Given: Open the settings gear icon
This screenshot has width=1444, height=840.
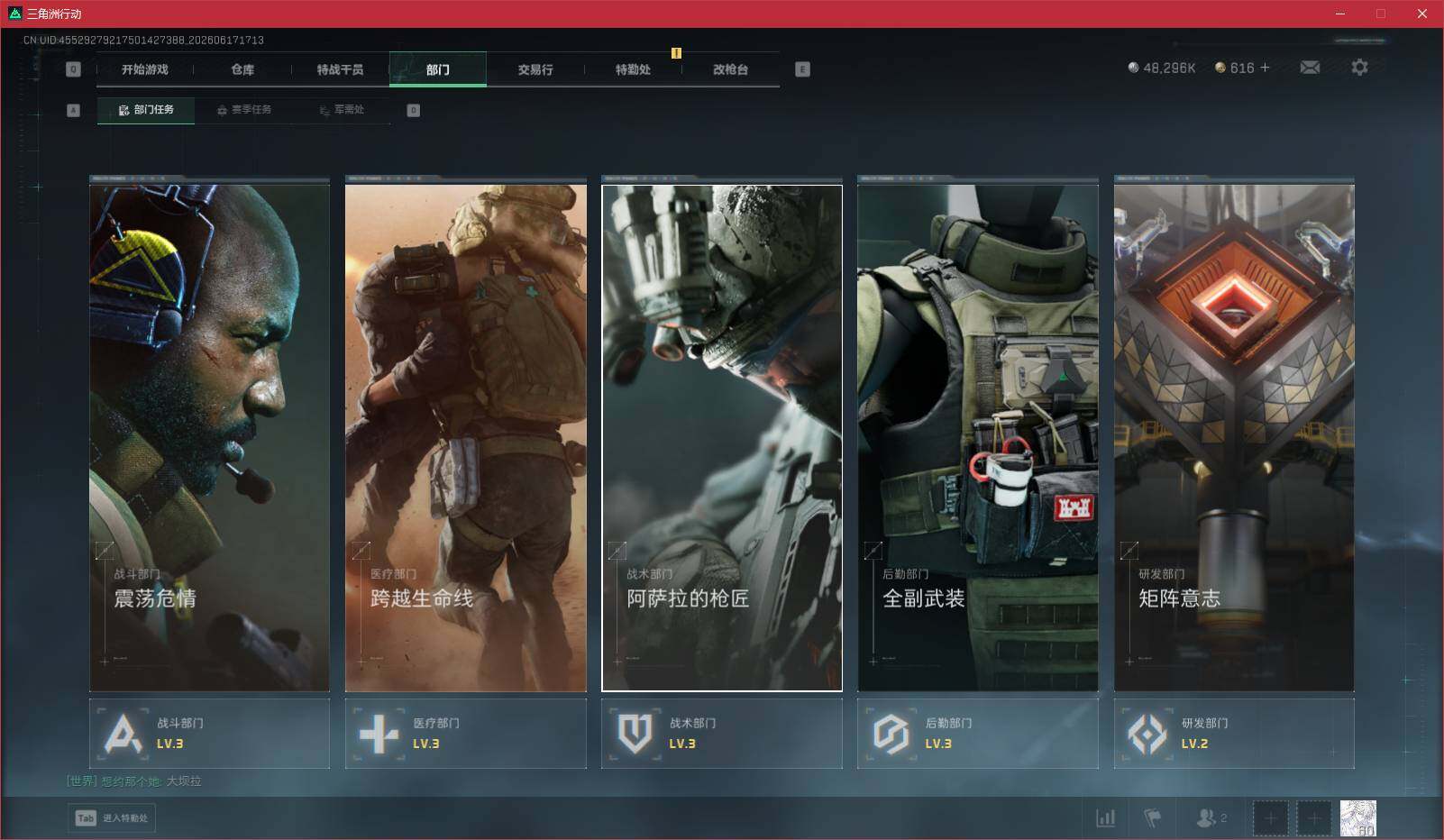Looking at the screenshot, I should tap(1359, 68).
